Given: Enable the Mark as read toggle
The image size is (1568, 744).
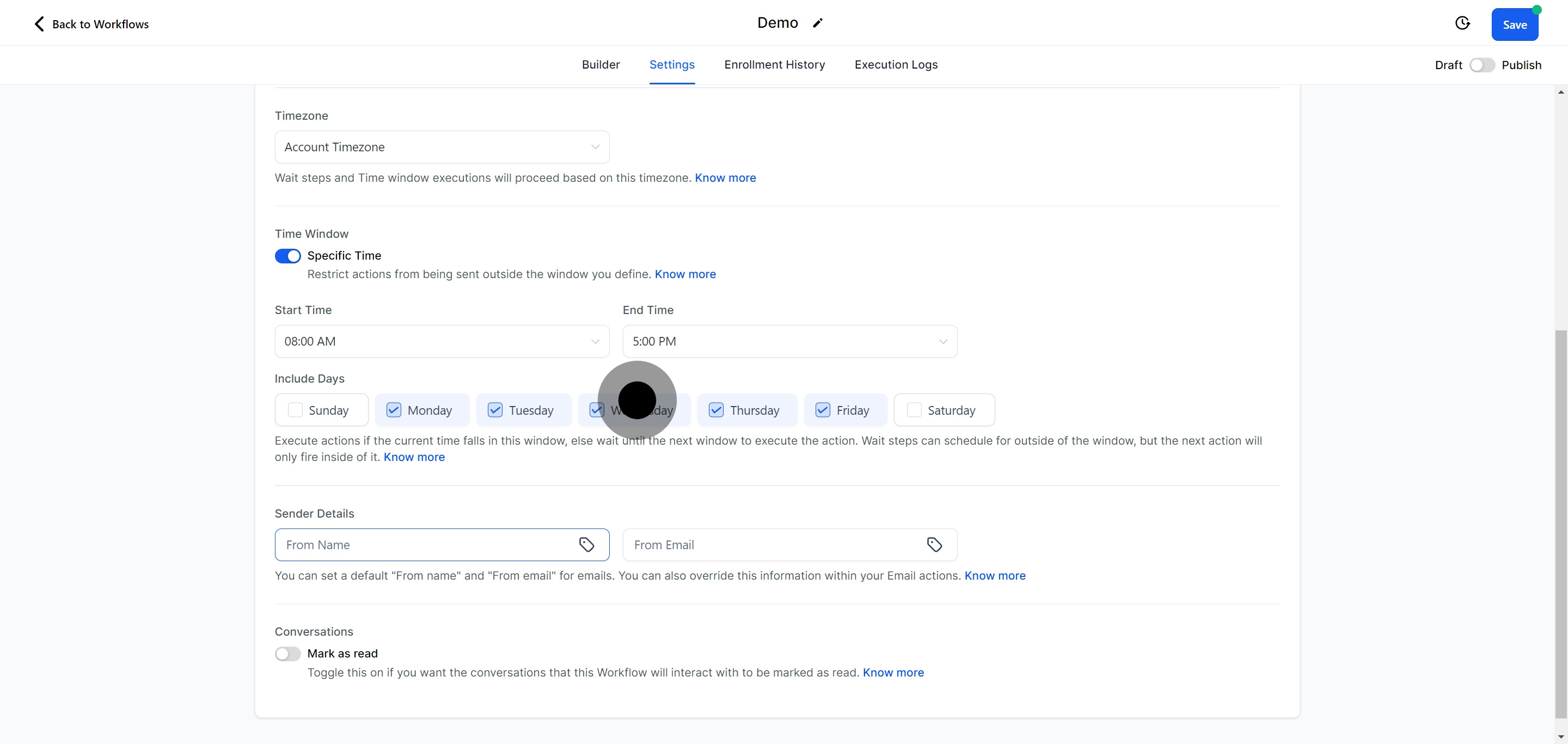Looking at the screenshot, I should pos(288,654).
